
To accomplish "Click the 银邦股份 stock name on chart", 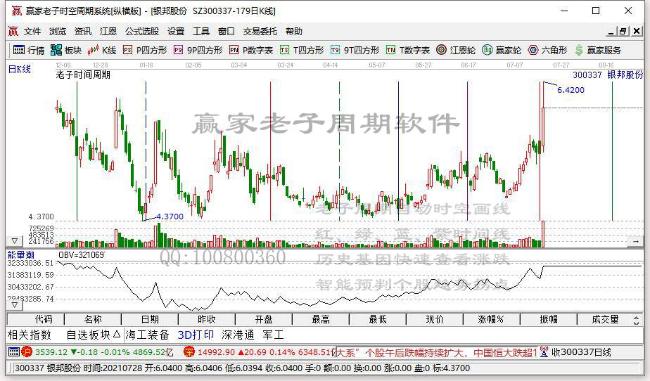I will [x=625, y=75].
